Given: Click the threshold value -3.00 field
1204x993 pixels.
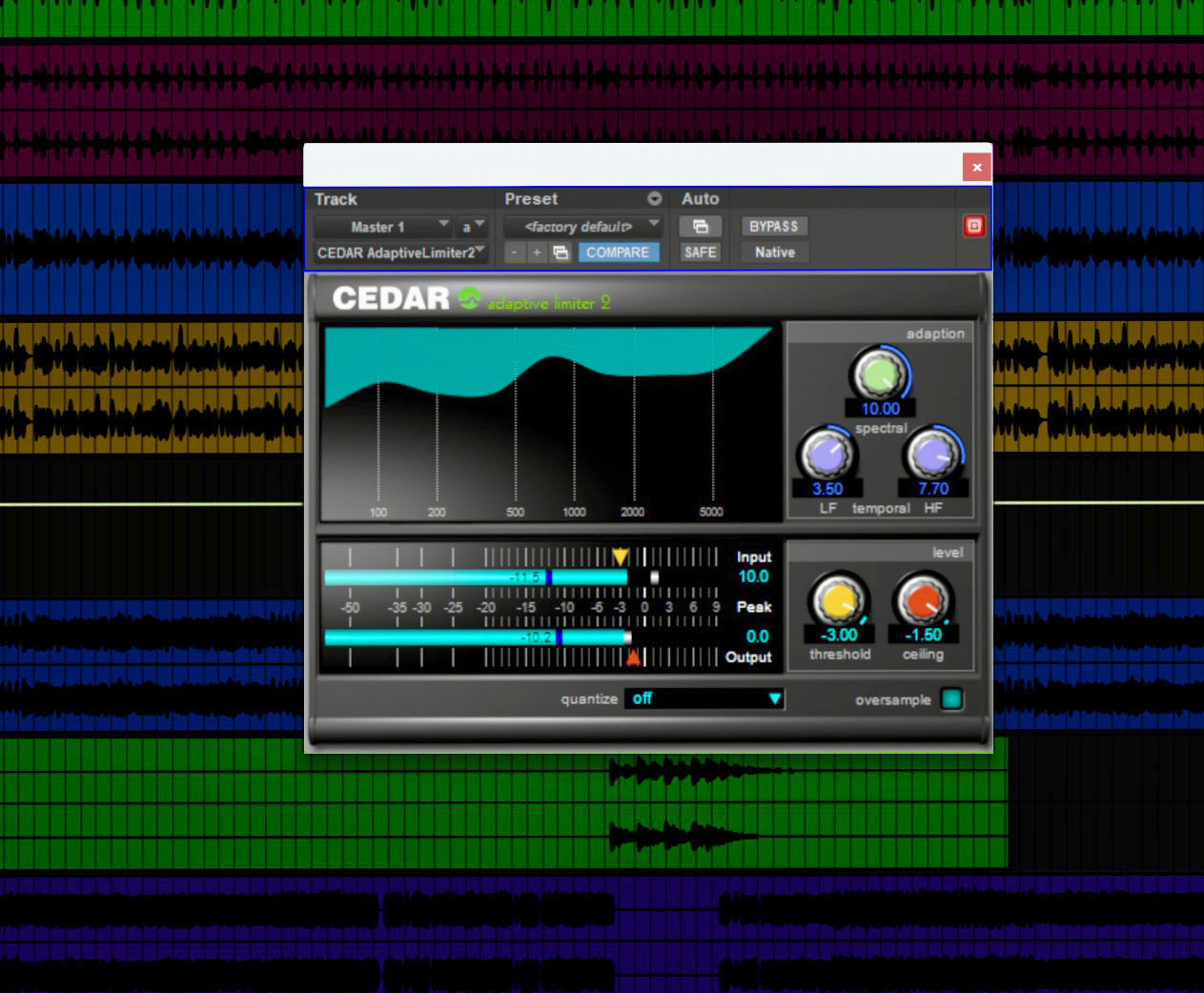Looking at the screenshot, I should (839, 635).
